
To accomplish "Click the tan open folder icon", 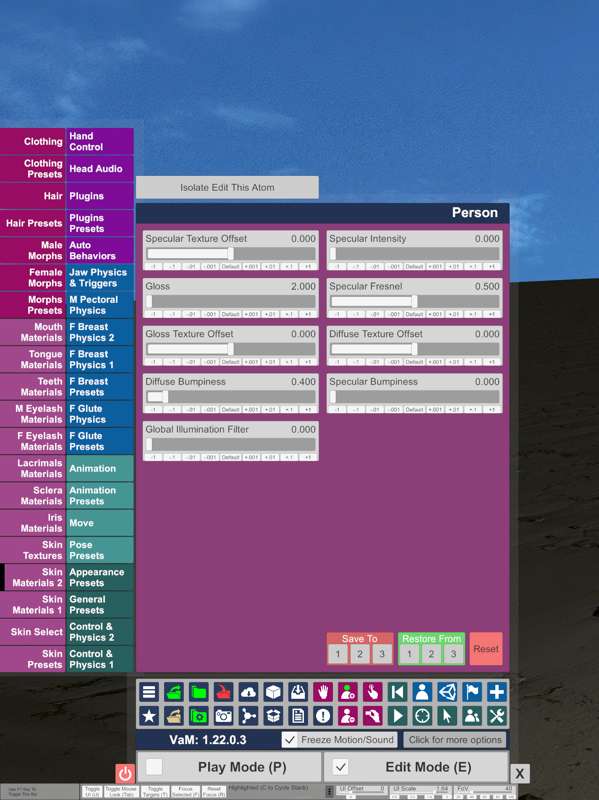I will click(174, 716).
